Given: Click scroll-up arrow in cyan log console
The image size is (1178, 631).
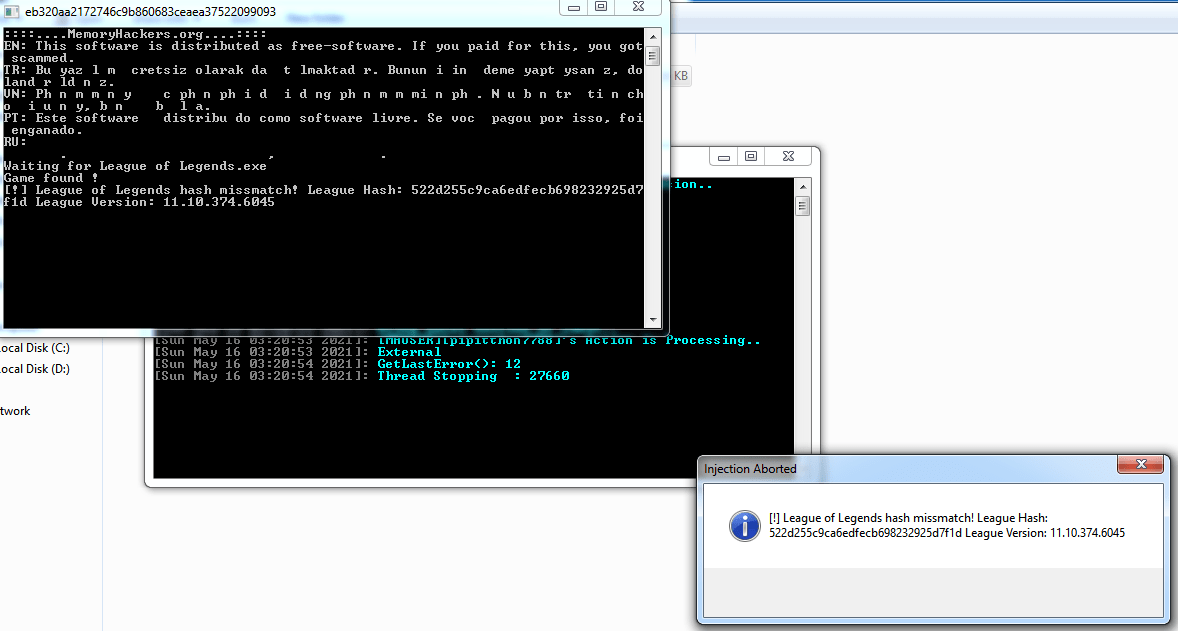Looking at the screenshot, I should (x=802, y=186).
